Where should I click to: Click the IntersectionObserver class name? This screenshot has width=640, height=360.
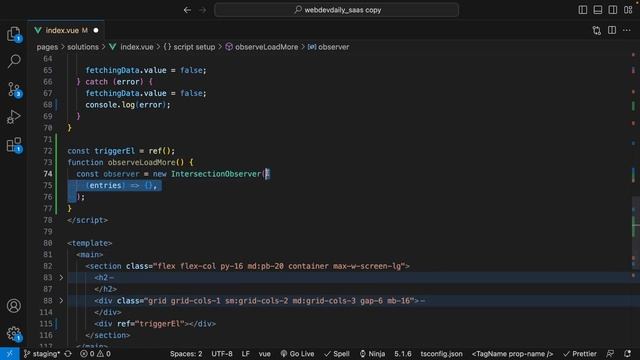216,174
